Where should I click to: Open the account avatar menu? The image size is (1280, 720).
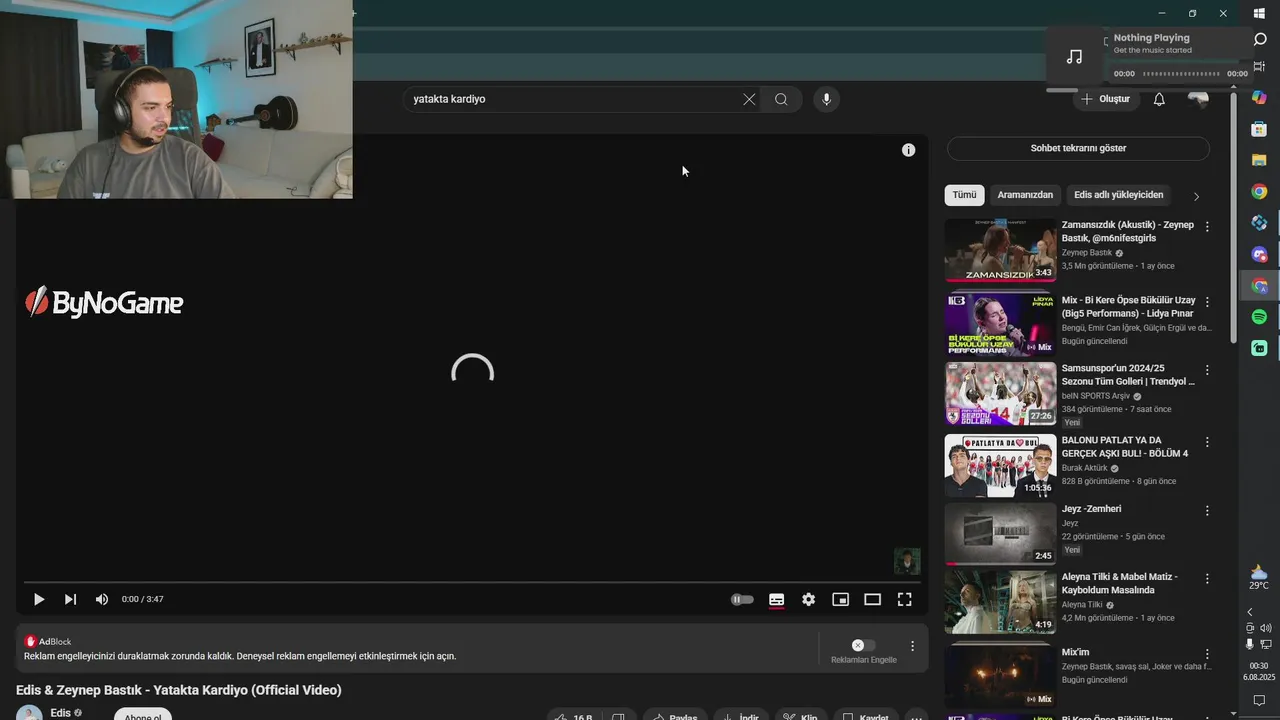click(x=1198, y=99)
